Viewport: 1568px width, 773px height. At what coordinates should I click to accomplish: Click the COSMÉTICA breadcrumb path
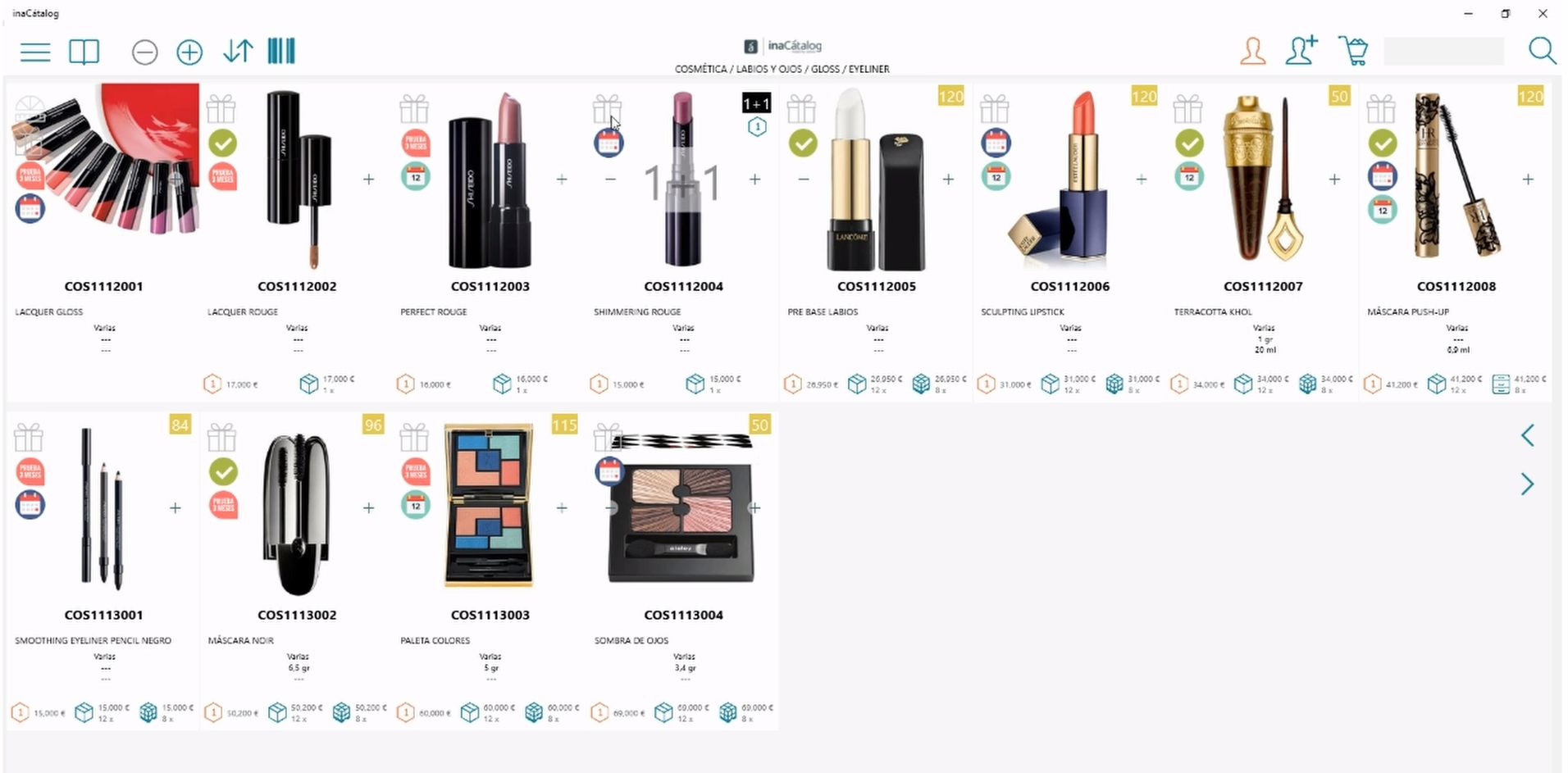pyautogui.click(x=700, y=69)
